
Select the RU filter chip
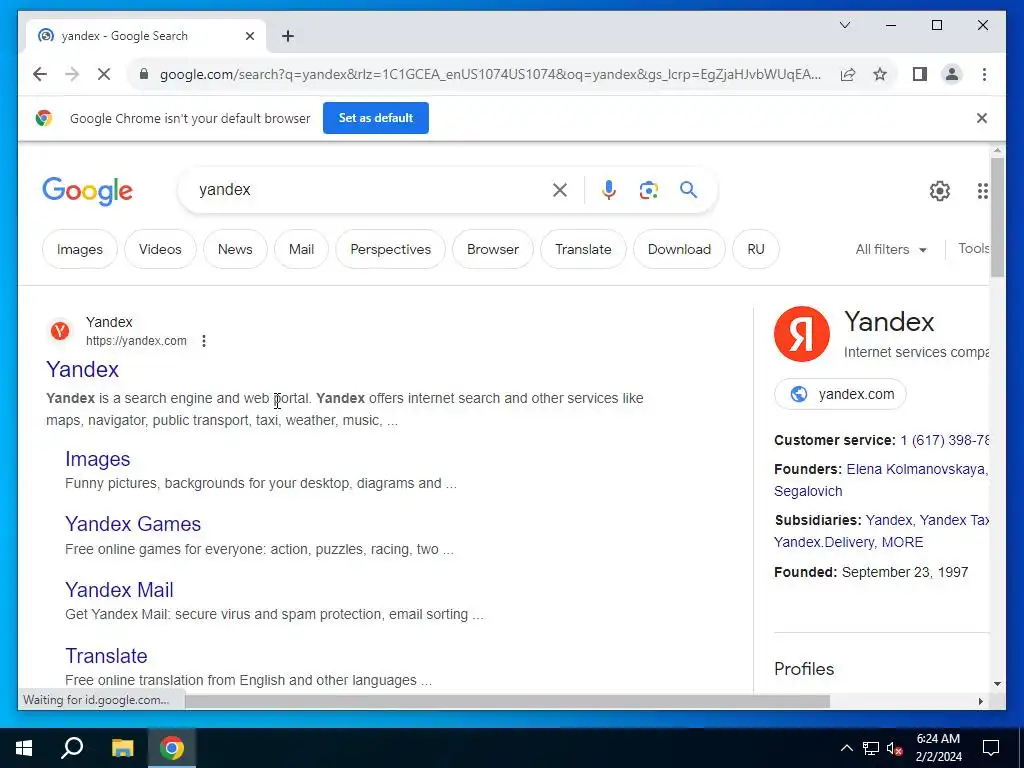click(x=756, y=249)
